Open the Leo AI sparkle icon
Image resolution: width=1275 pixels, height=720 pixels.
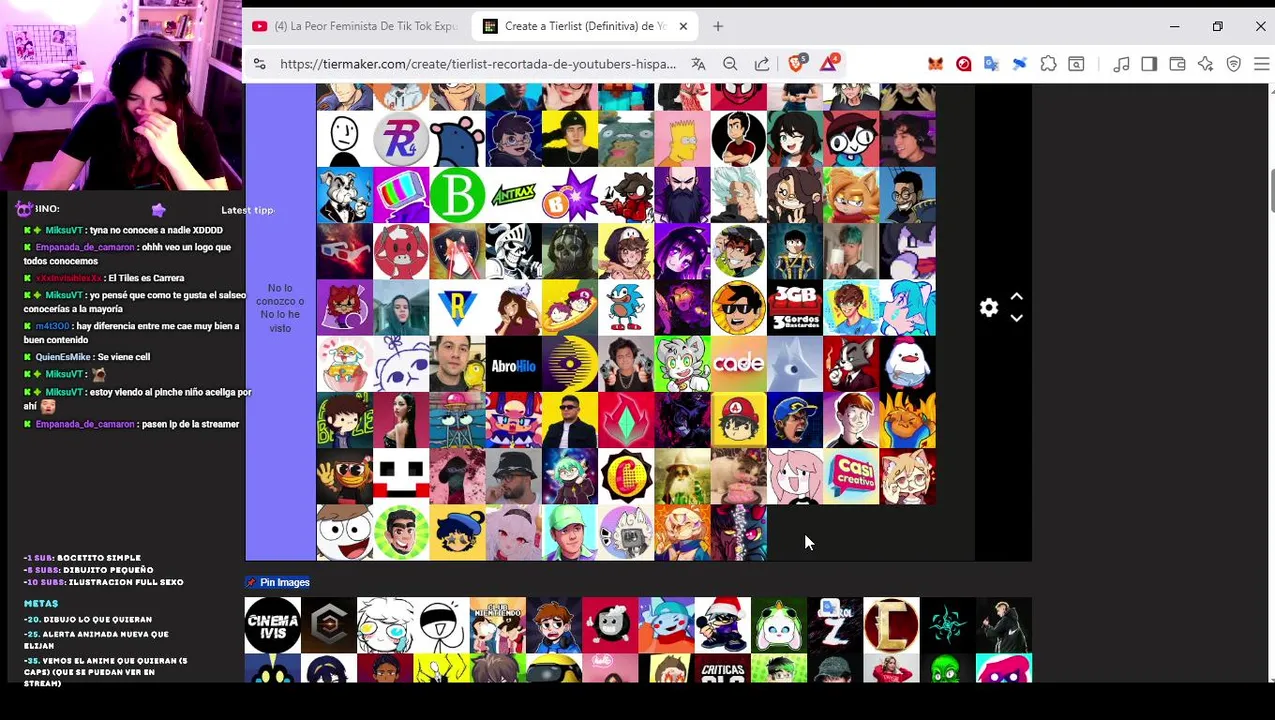1205,64
